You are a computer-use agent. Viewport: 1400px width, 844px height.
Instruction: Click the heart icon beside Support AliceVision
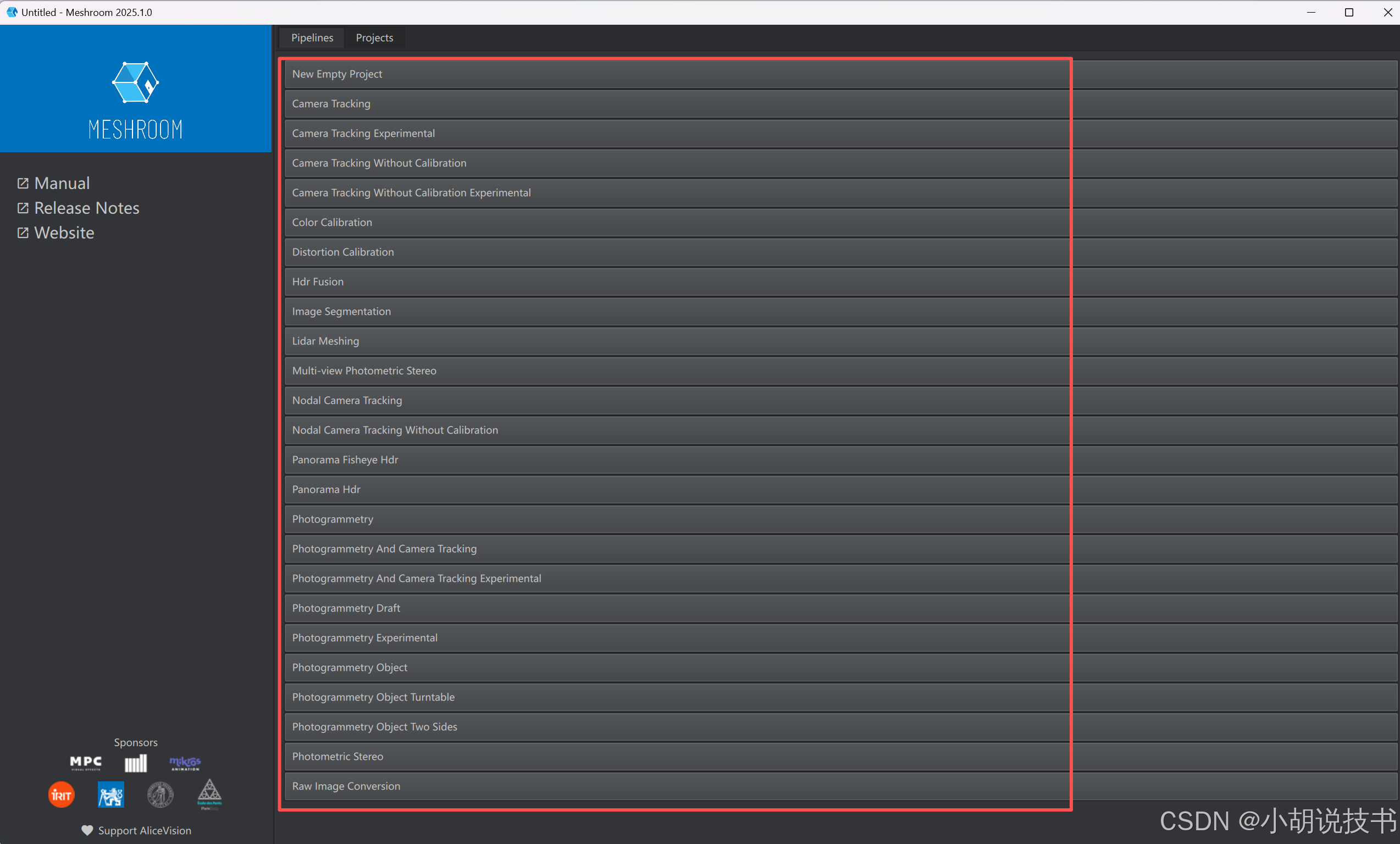tap(87, 830)
